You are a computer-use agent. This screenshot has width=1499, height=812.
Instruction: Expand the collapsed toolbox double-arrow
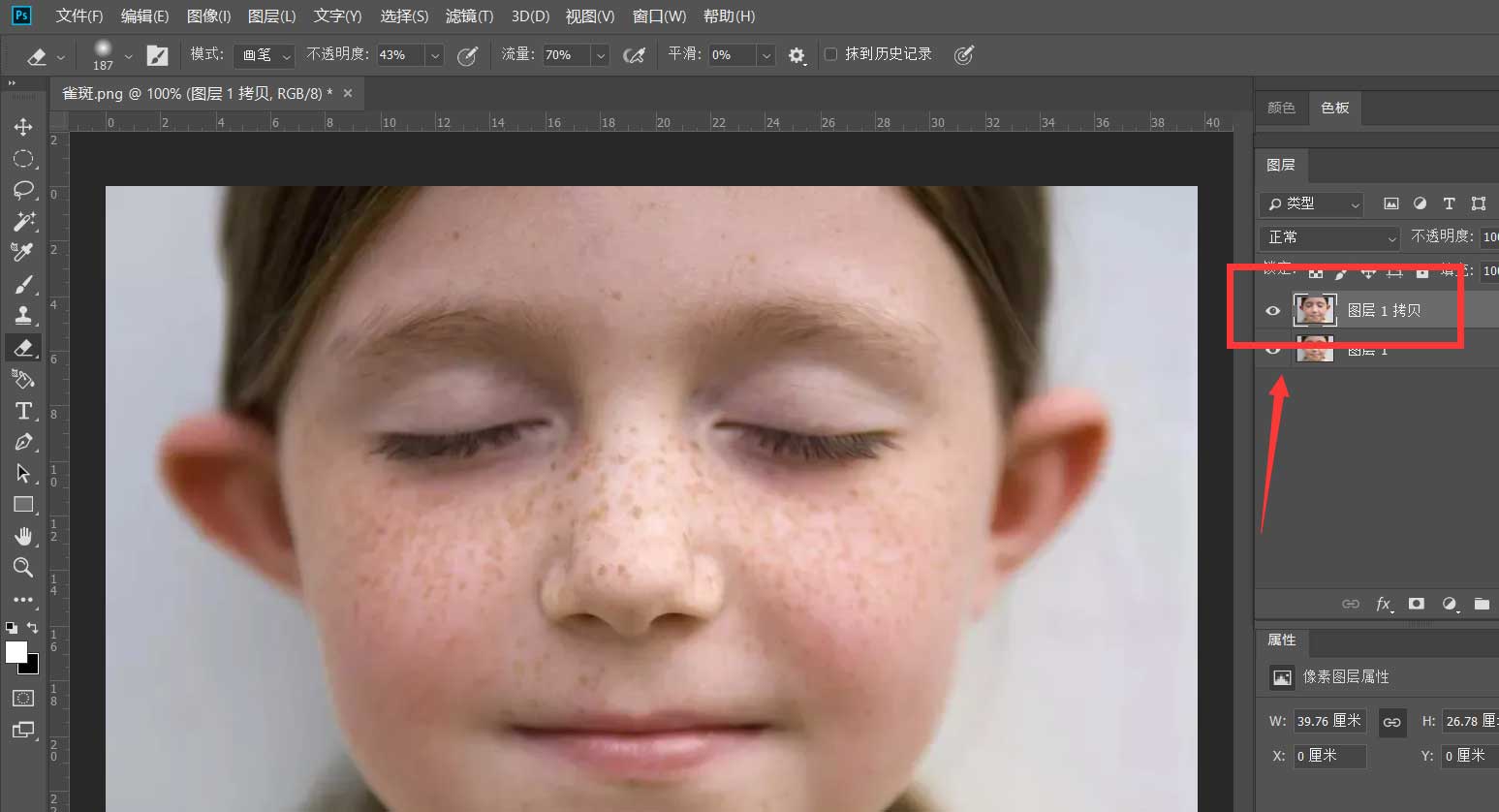click(13, 84)
